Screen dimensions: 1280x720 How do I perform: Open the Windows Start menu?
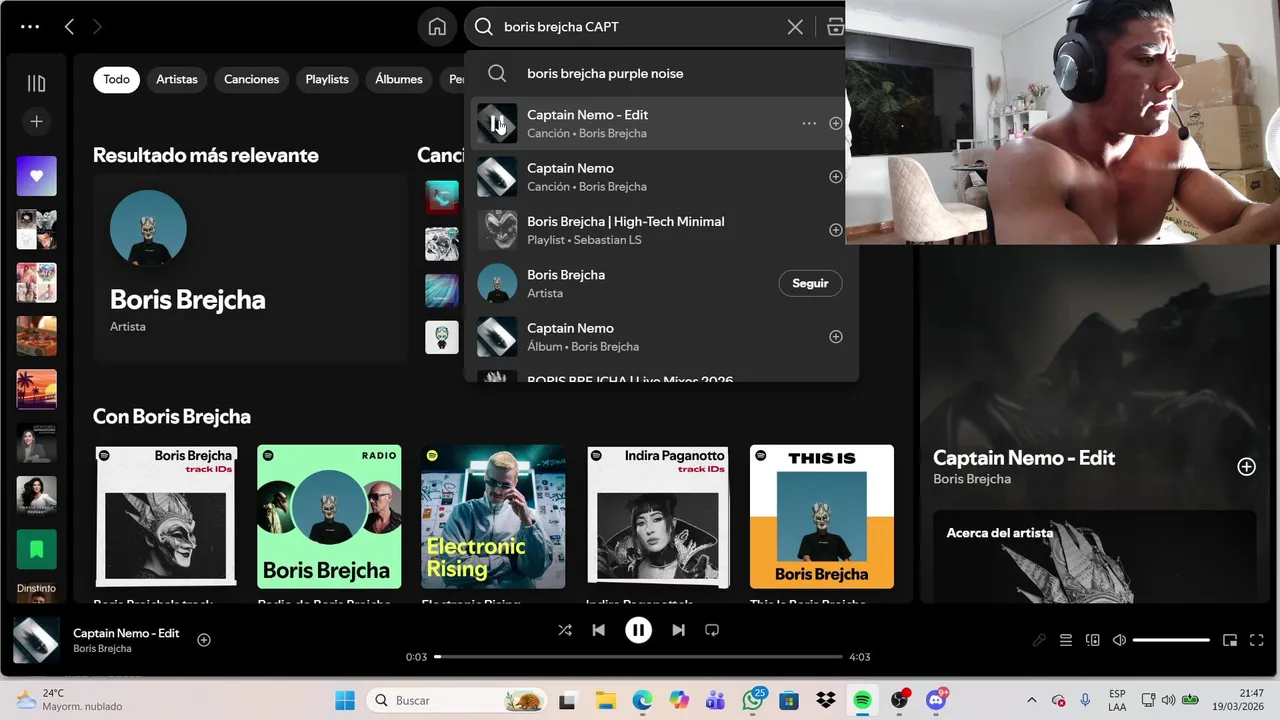tap(345, 700)
